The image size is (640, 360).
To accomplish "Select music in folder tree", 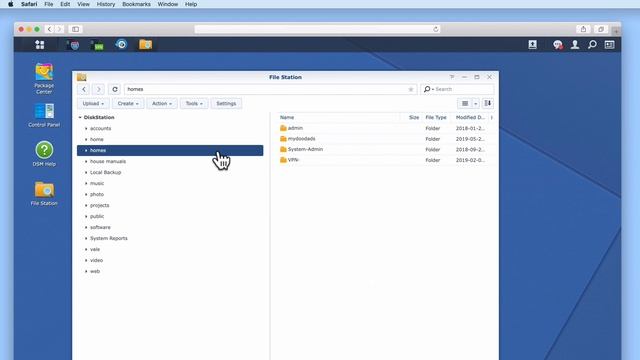I will point(97,184).
